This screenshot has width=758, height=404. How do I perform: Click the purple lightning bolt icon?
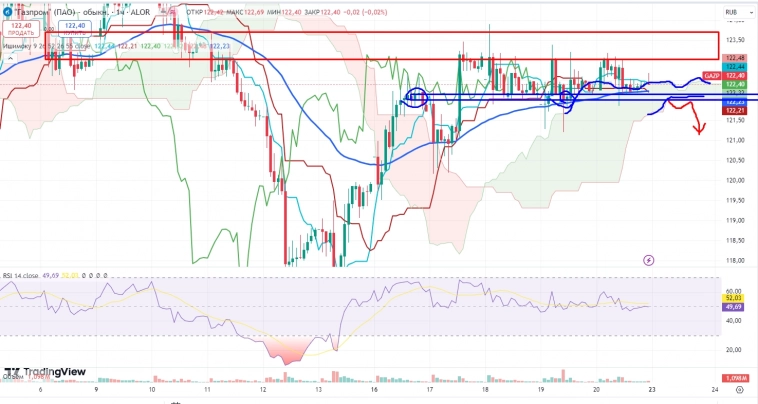[649, 260]
